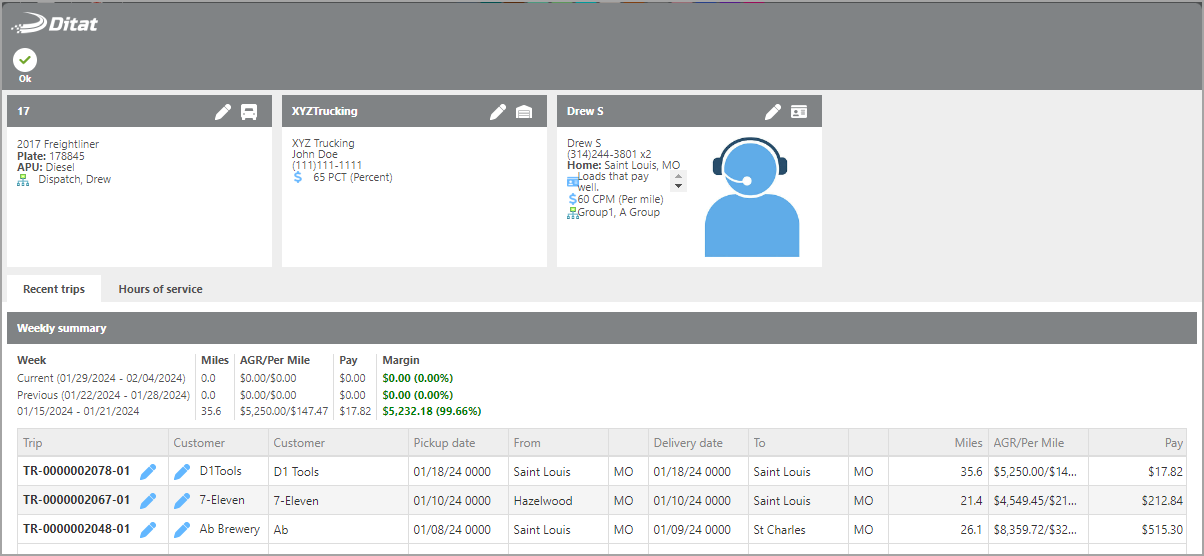
Task: Click the Ok checkmark button
Action: [25, 61]
